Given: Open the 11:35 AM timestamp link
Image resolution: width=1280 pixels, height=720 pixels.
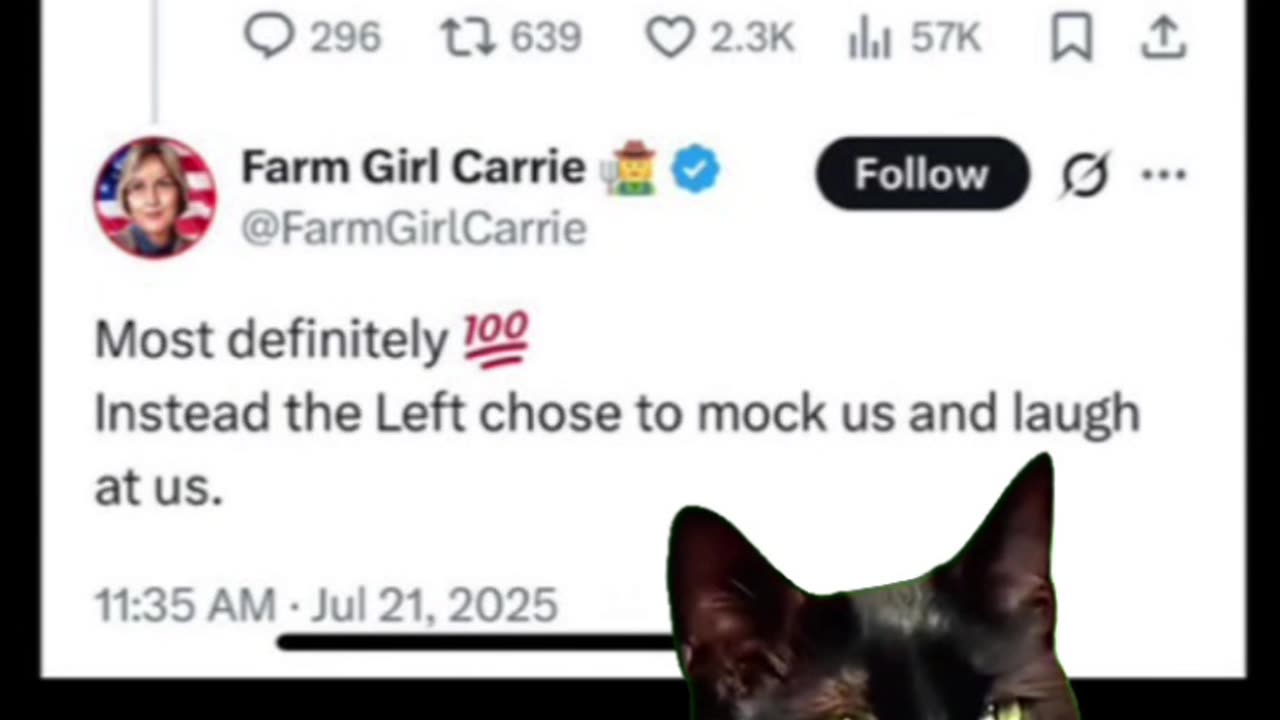Looking at the screenshot, I should click(x=185, y=605).
